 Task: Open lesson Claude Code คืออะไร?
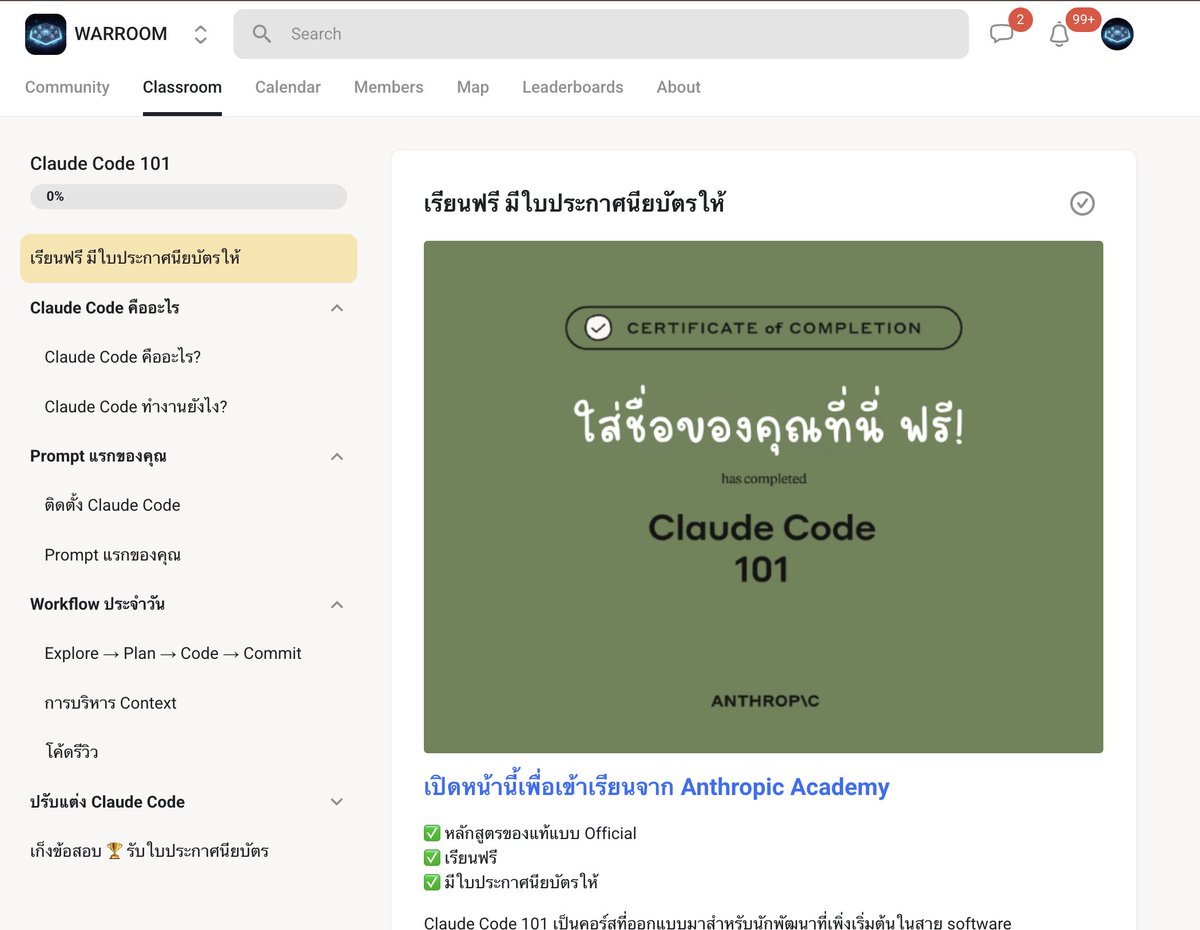[x=123, y=357]
